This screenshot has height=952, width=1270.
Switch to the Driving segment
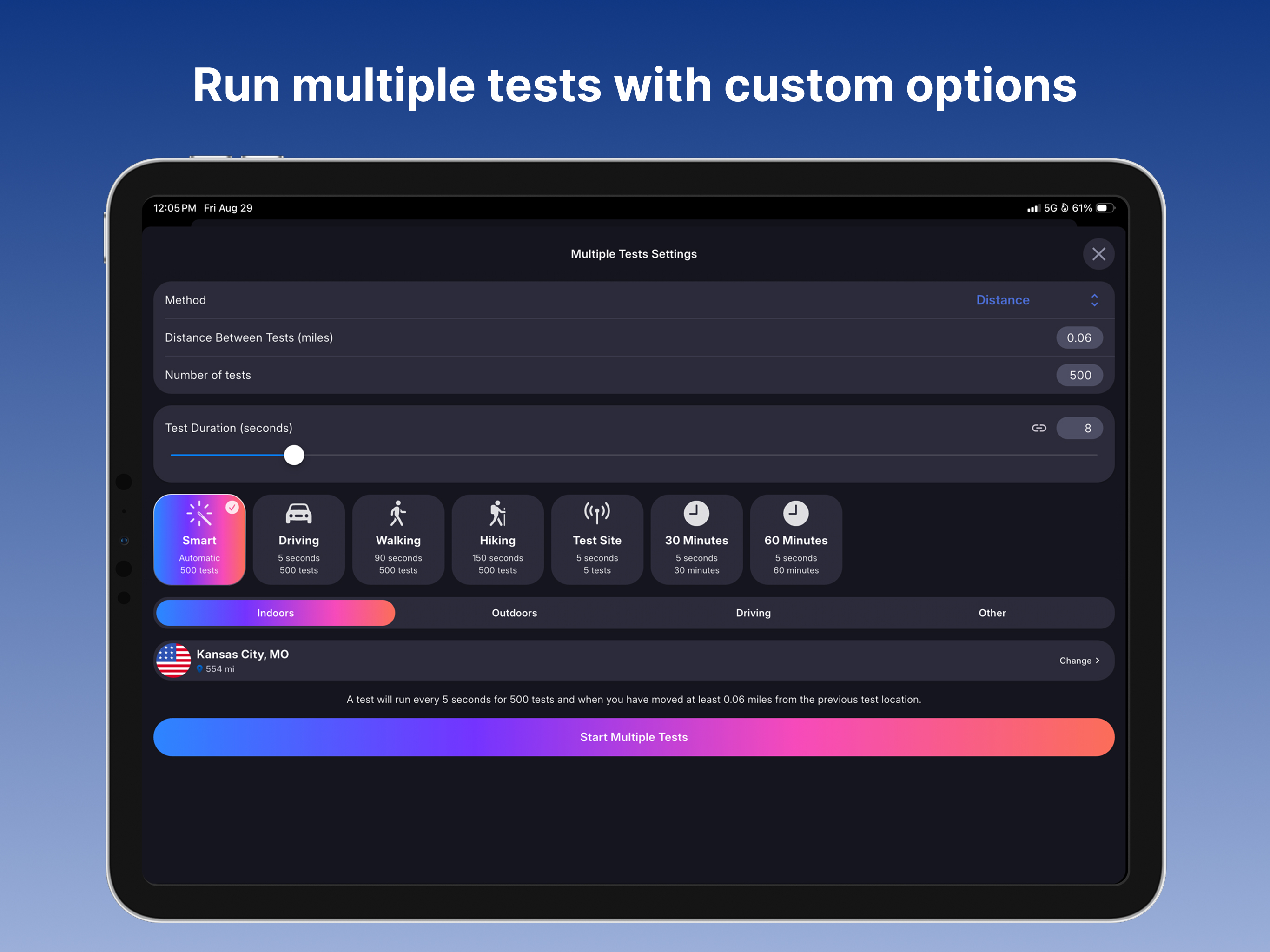point(753,613)
